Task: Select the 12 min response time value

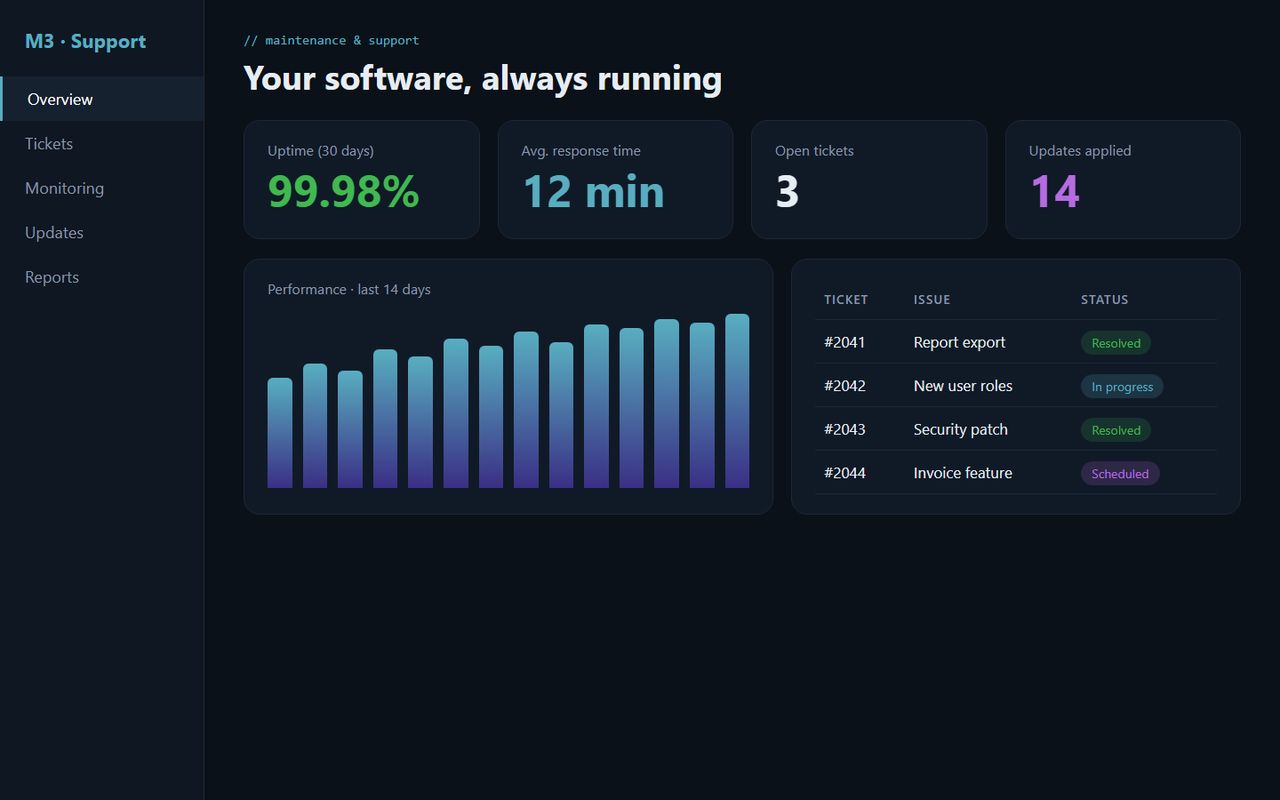Action: tap(593, 191)
